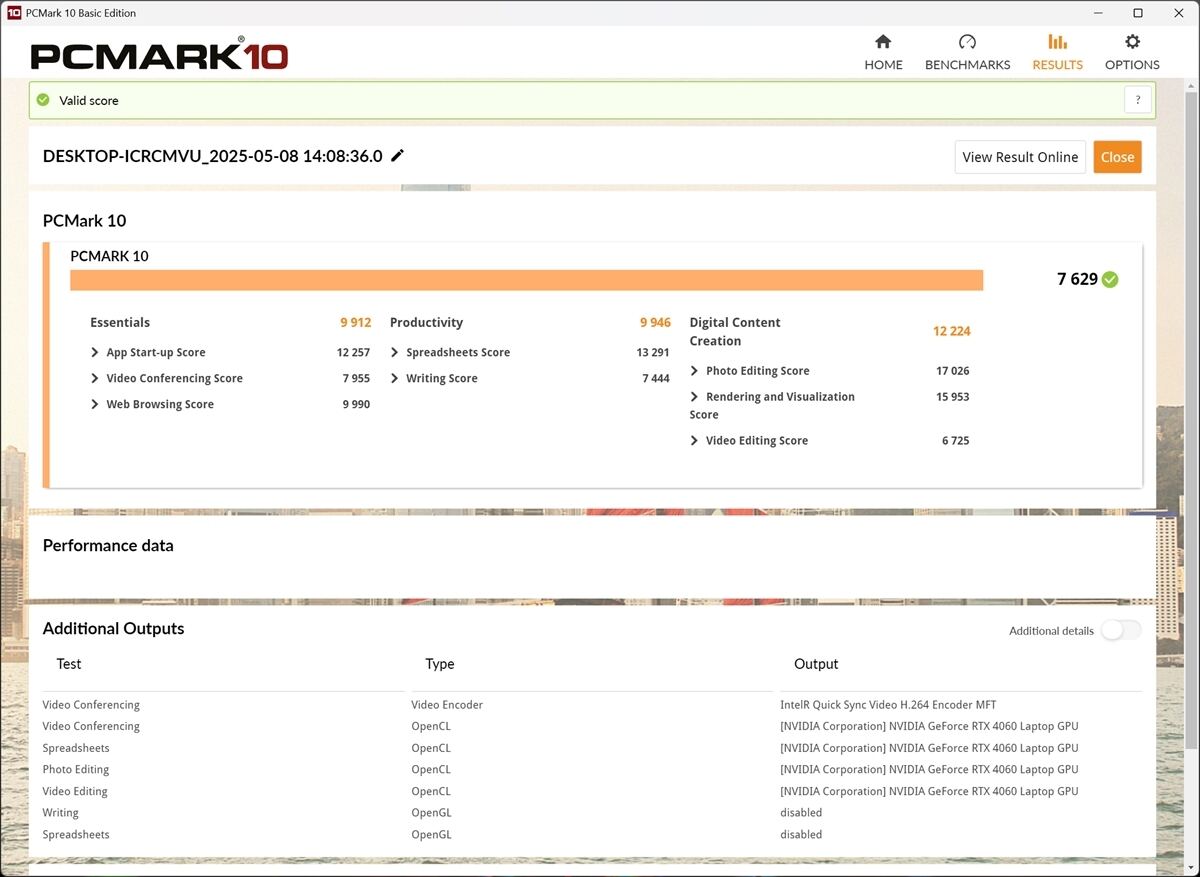This screenshot has width=1200, height=877.
Task: Click the result name DESKTOP-ICRCMVU text
Action: click(212, 156)
